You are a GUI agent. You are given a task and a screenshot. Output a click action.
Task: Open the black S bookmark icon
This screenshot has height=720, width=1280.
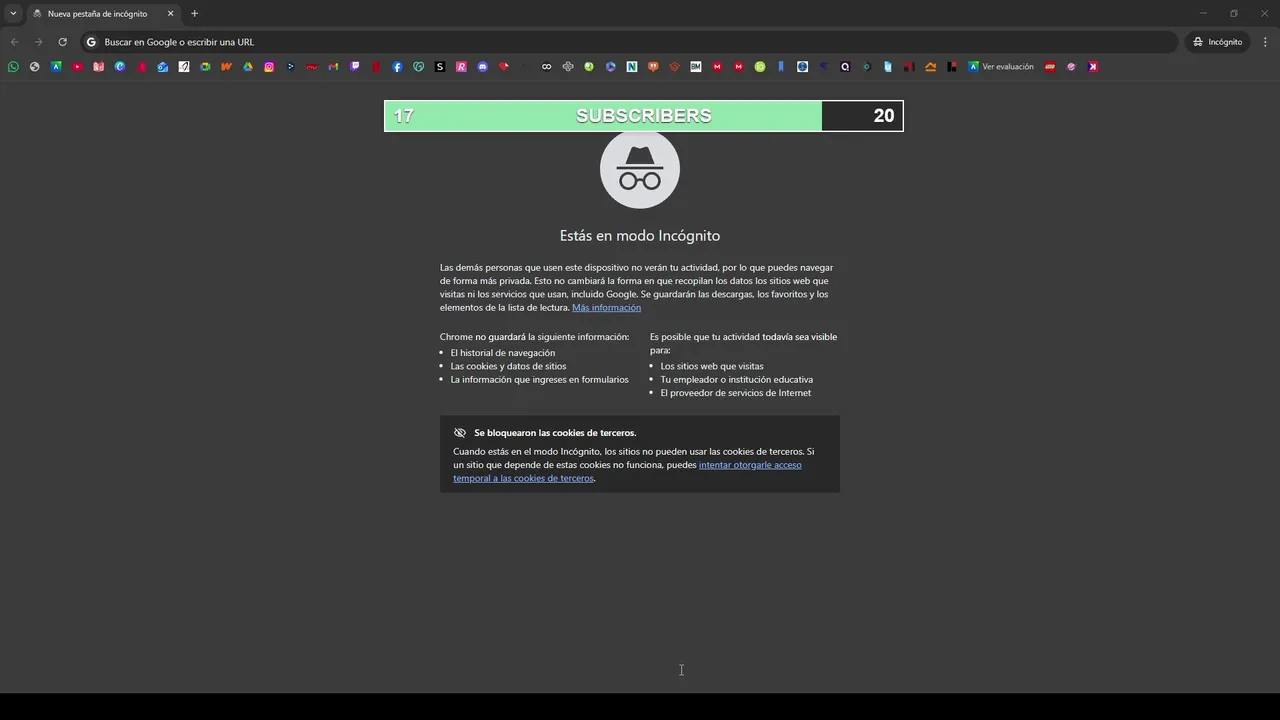[440, 67]
